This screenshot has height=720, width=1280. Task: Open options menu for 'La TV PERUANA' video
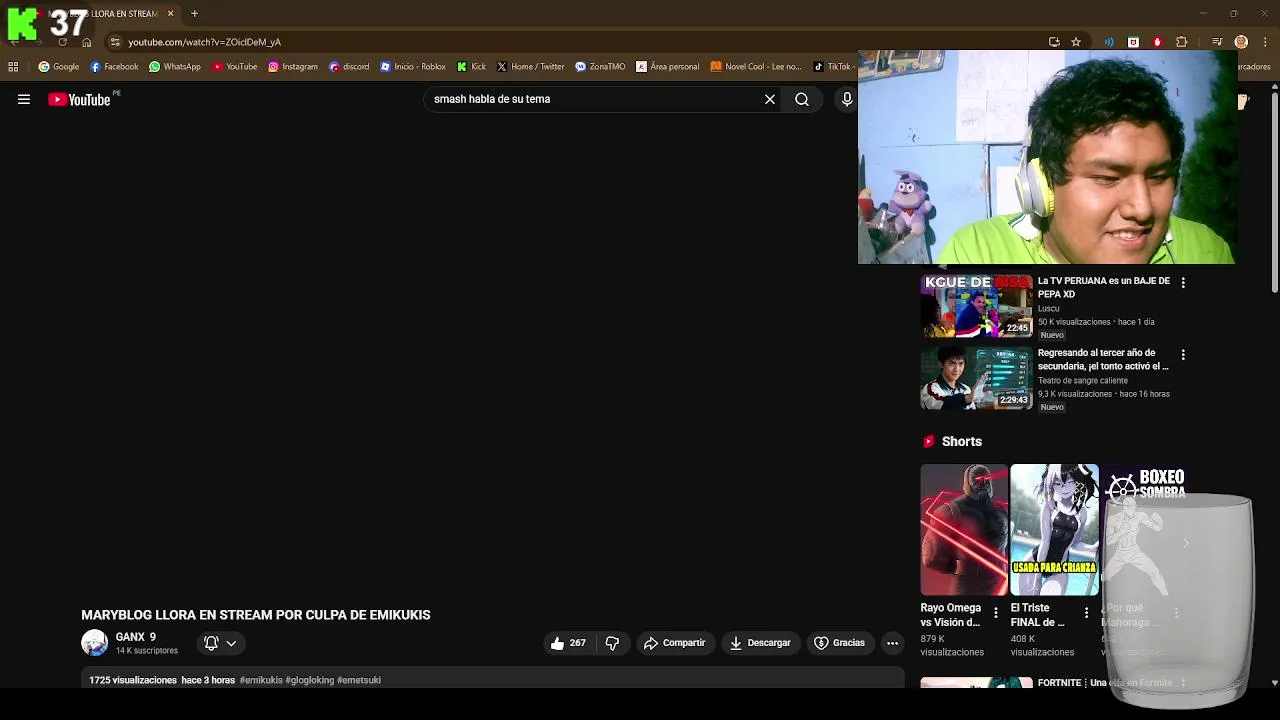1183,283
